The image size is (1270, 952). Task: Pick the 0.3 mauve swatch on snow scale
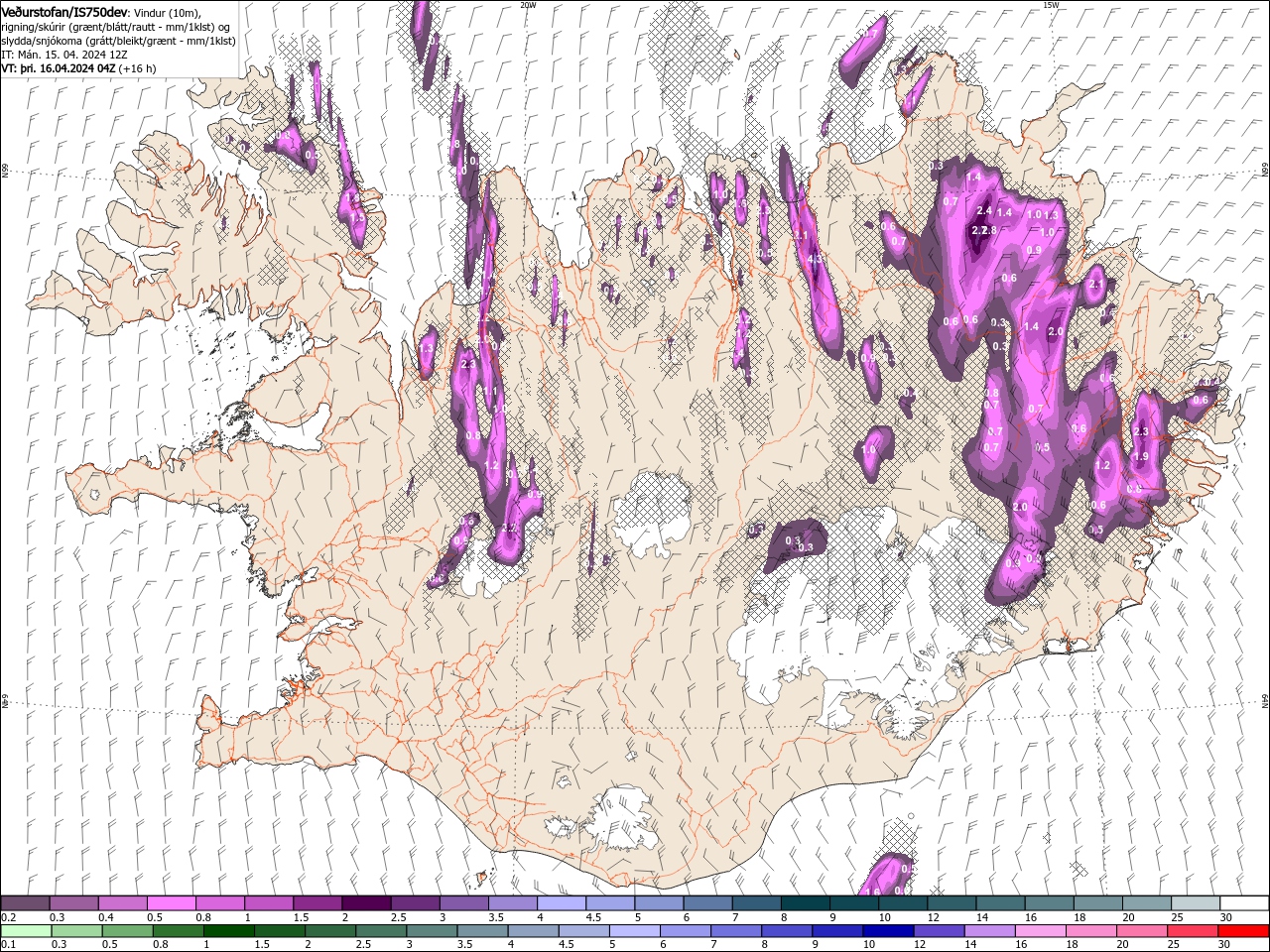point(74,903)
